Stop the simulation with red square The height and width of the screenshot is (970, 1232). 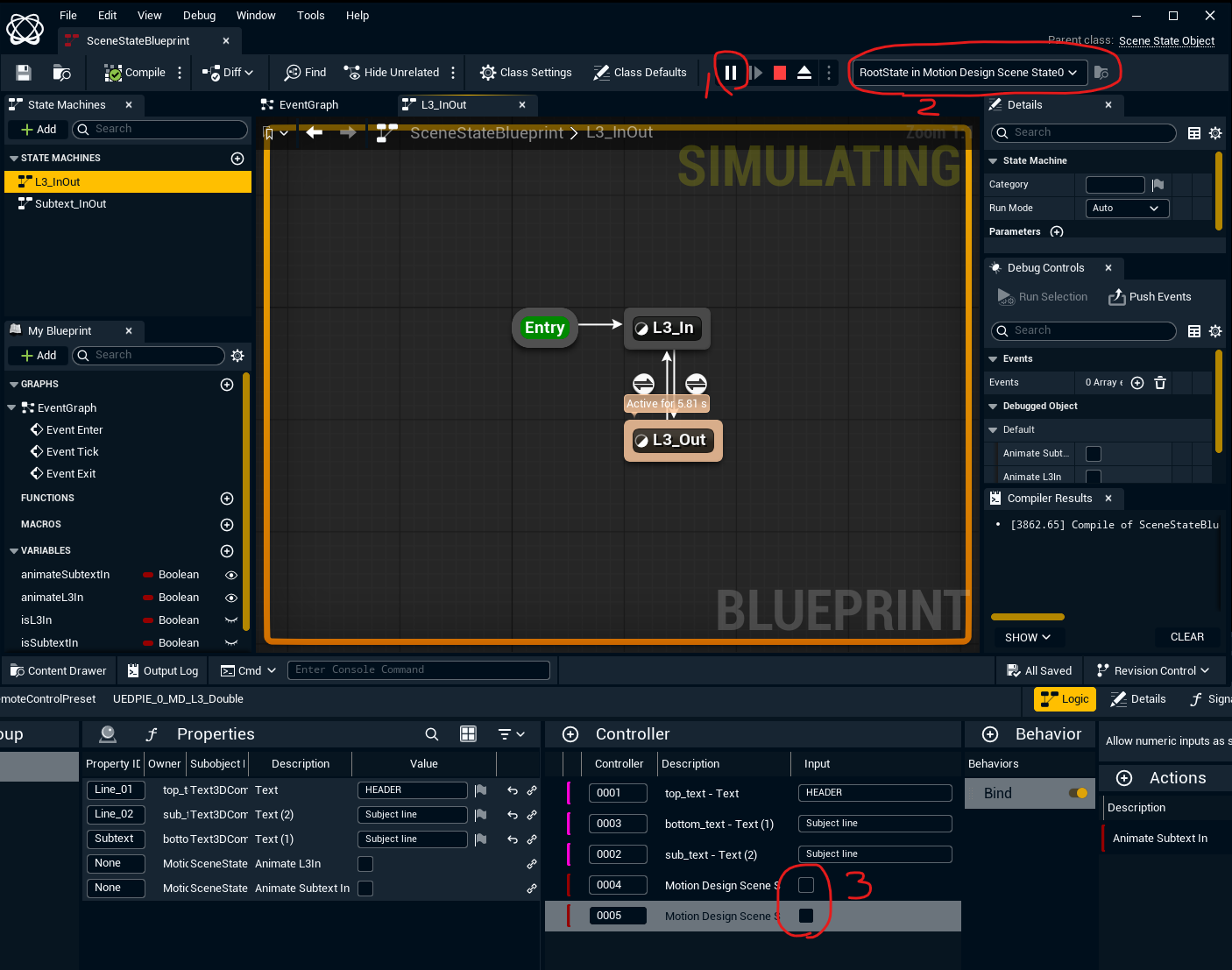tap(780, 73)
